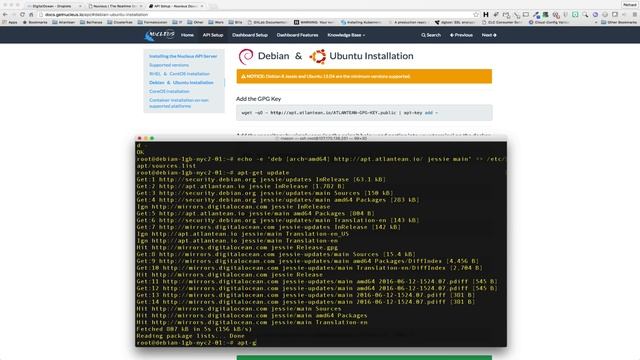Open the browser home page icon
This screenshot has width=640, height=360.
31,14
